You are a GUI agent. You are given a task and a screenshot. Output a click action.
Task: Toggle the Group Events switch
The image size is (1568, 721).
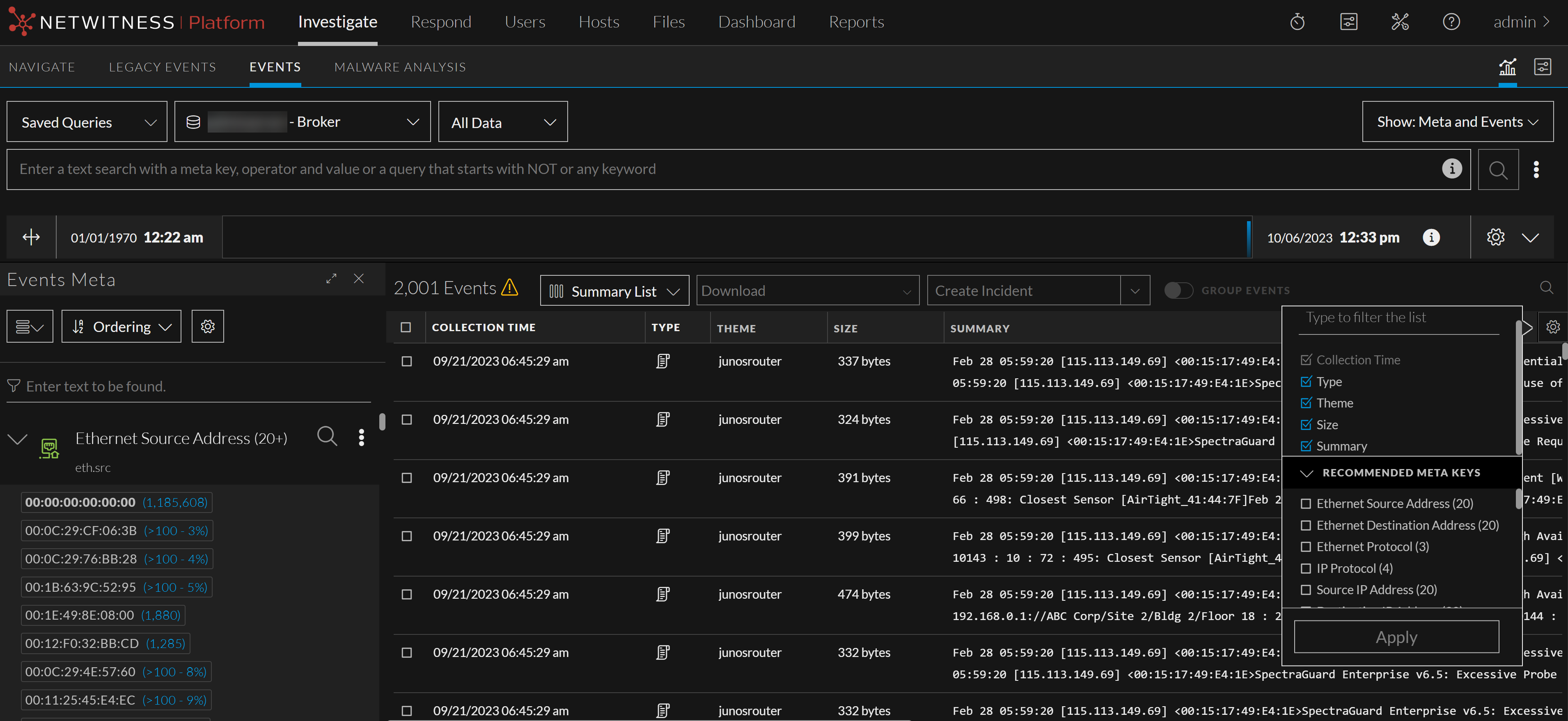(x=1178, y=291)
